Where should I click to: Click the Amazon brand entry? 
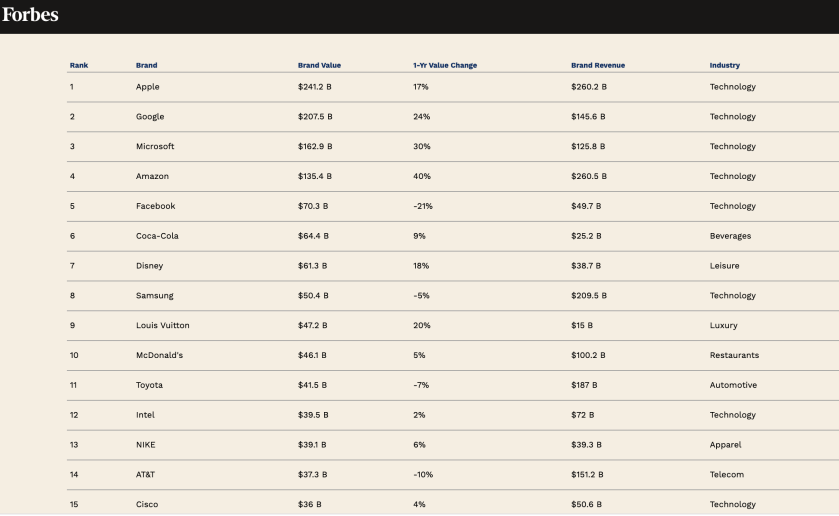152,177
